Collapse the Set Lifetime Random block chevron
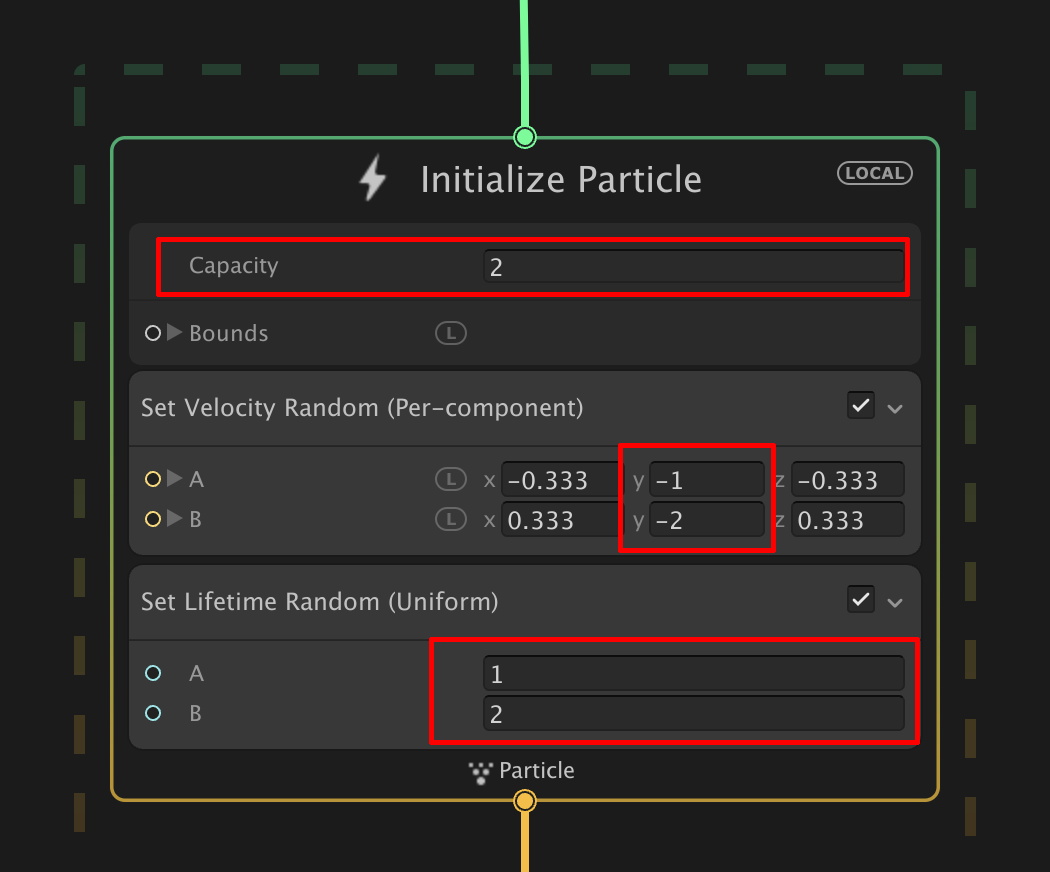 click(x=895, y=602)
